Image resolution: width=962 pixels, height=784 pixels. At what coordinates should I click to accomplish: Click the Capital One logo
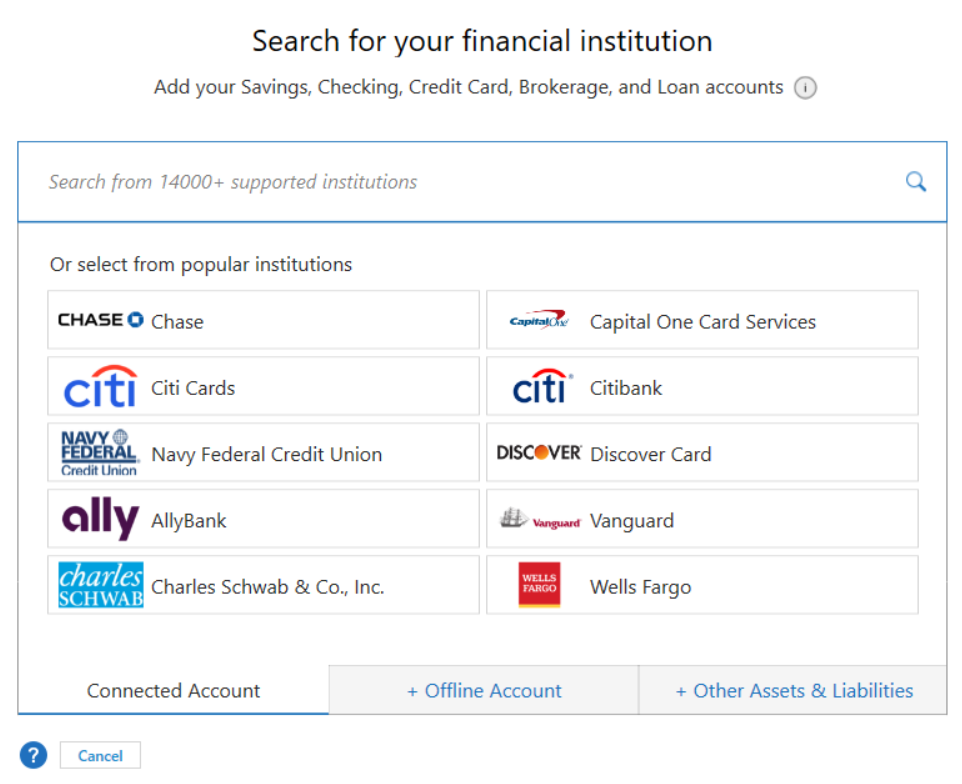click(539, 321)
